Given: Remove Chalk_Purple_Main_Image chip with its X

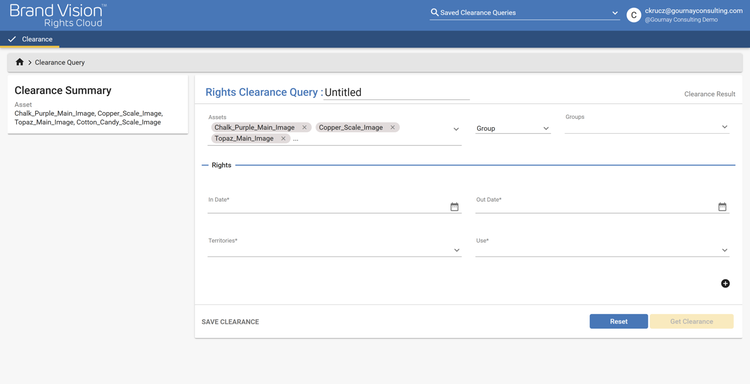Looking at the screenshot, I should tap(304, 128).
